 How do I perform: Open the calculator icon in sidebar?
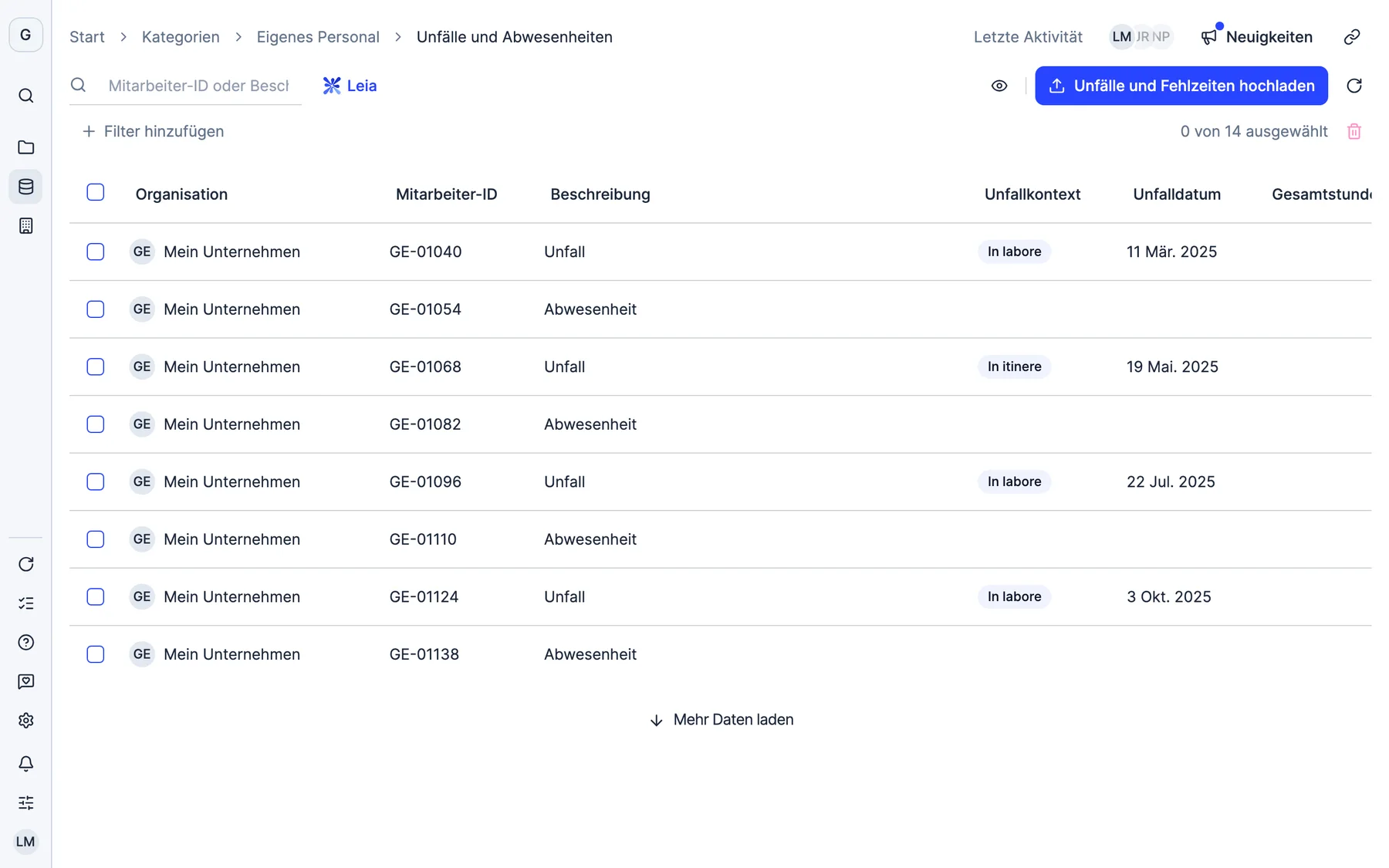pyautogui.click(x=25, y=226)
